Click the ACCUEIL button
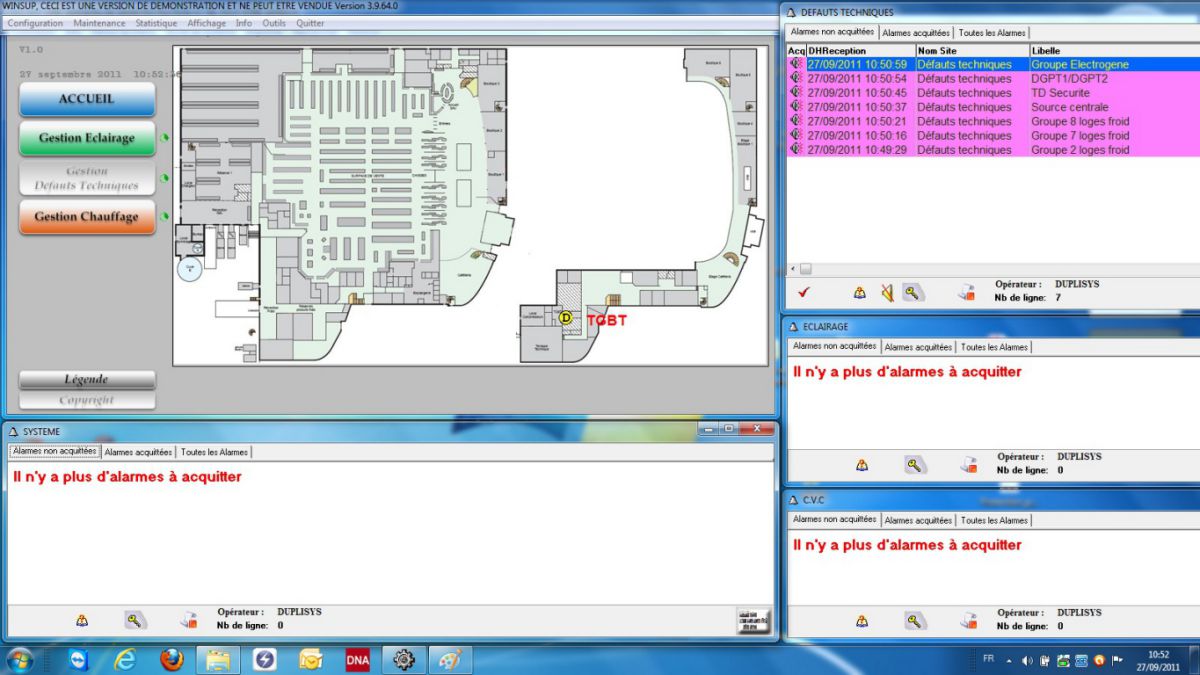1200x675 pixels. click(87, 99)
